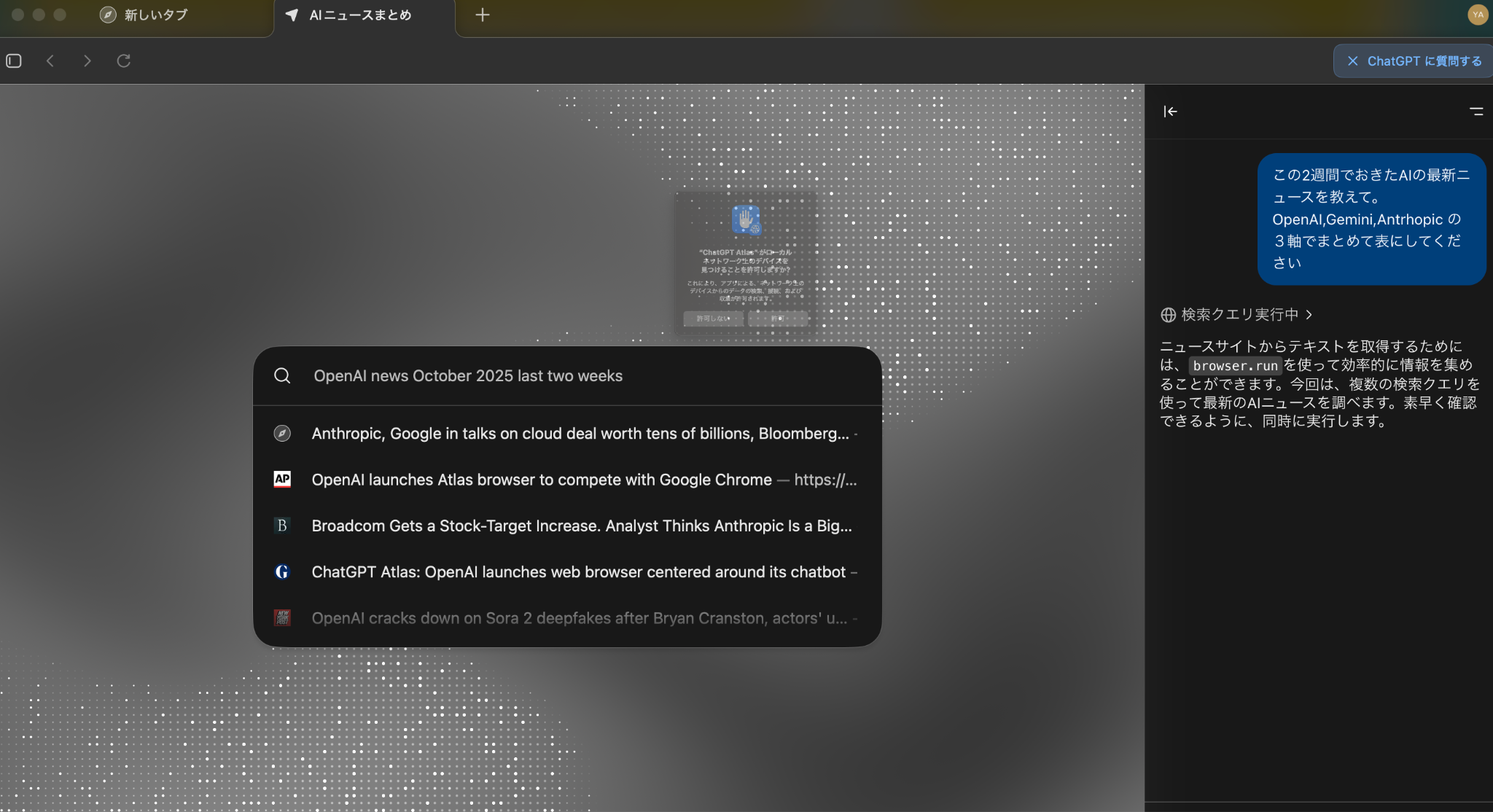Click the forward navigation arrow
The width and height of the screenshot is (1493, 812).
tap(87, 60)
